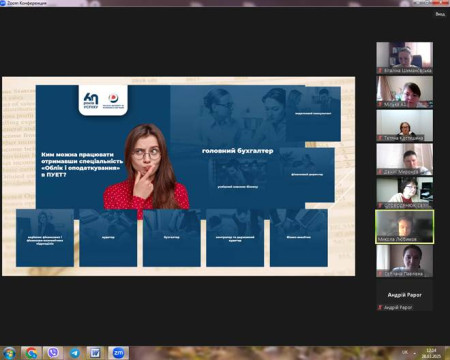Click the 'аудитор' tile on shared slide
This screenshot has width=450, height=360.
pyautogui.click(x=108, y=238)
